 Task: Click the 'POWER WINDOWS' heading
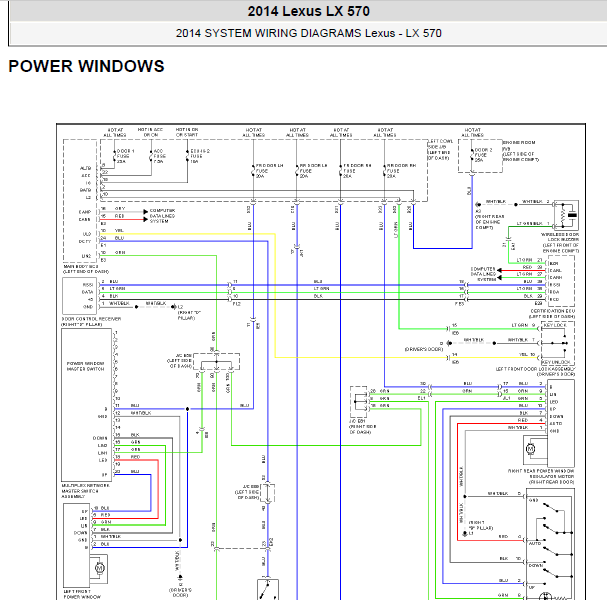coord(86,66)
